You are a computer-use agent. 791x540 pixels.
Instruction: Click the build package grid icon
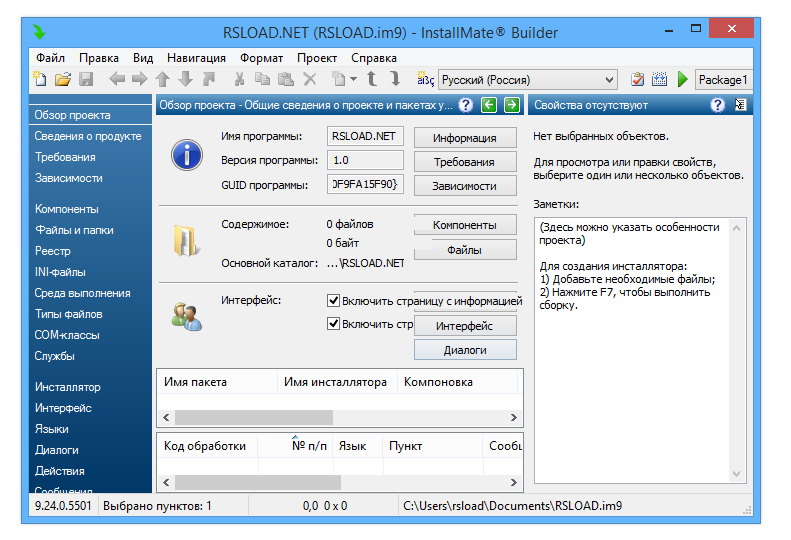[659, 79]
